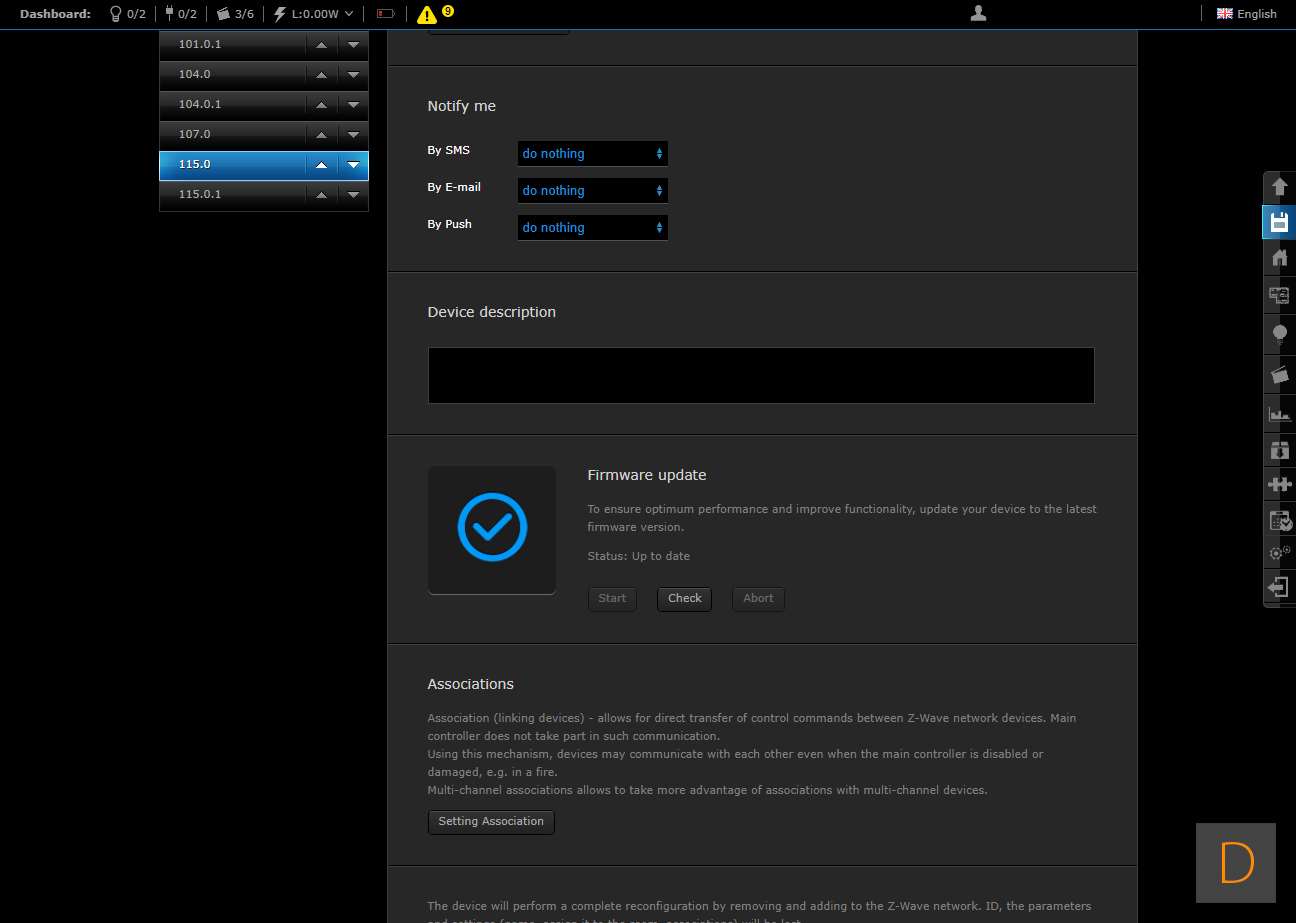Click the house icon in right sidebar

[1278, 258]
